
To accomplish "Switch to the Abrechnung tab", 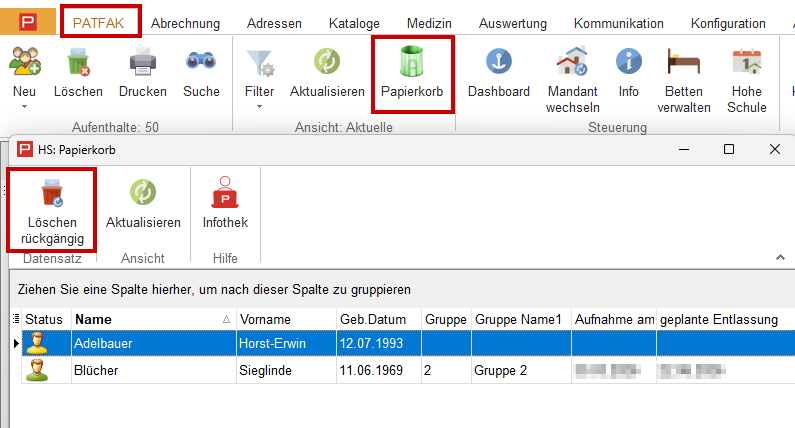I will point(185,23).
